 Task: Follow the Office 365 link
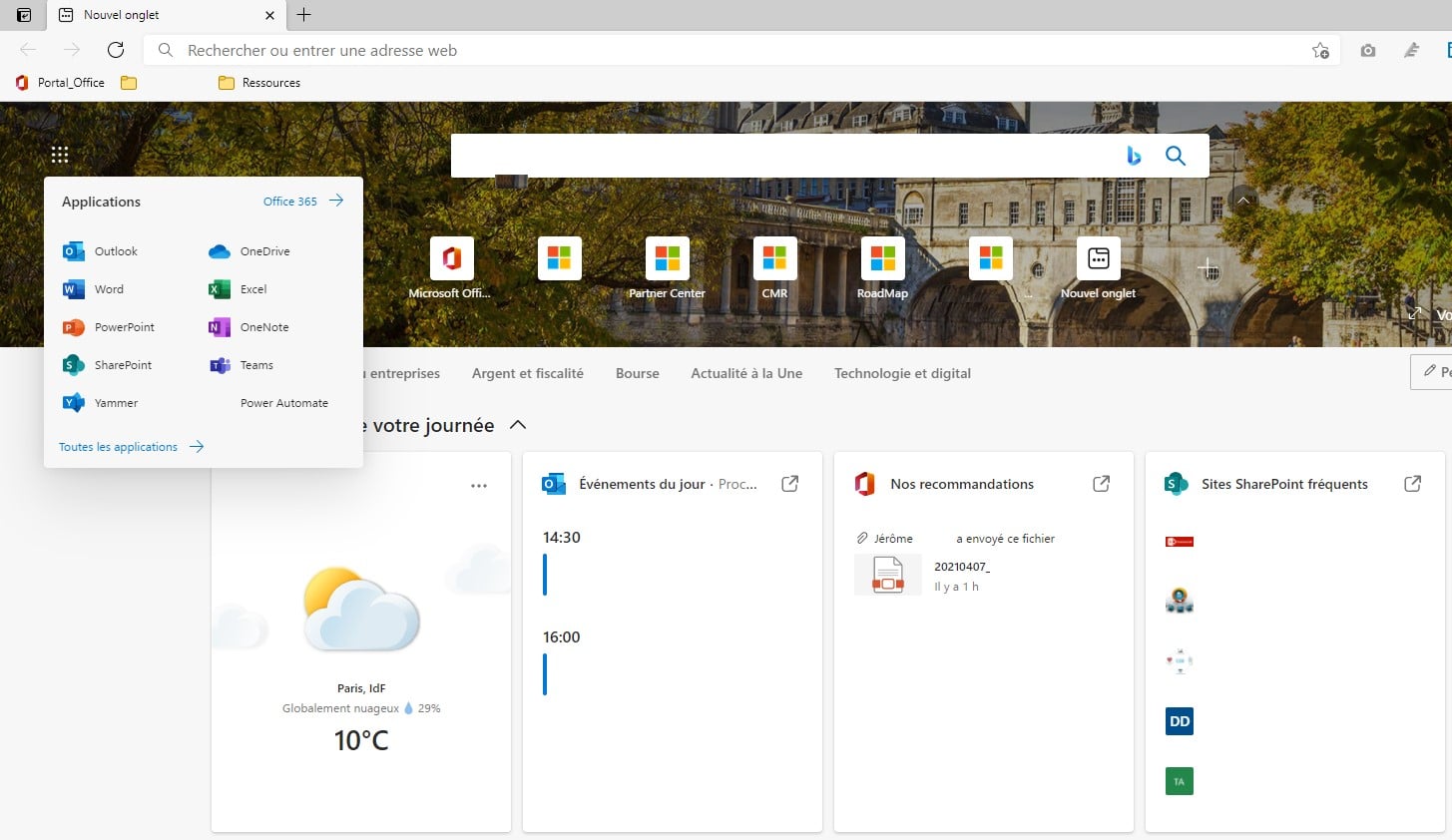click(303, 201)
